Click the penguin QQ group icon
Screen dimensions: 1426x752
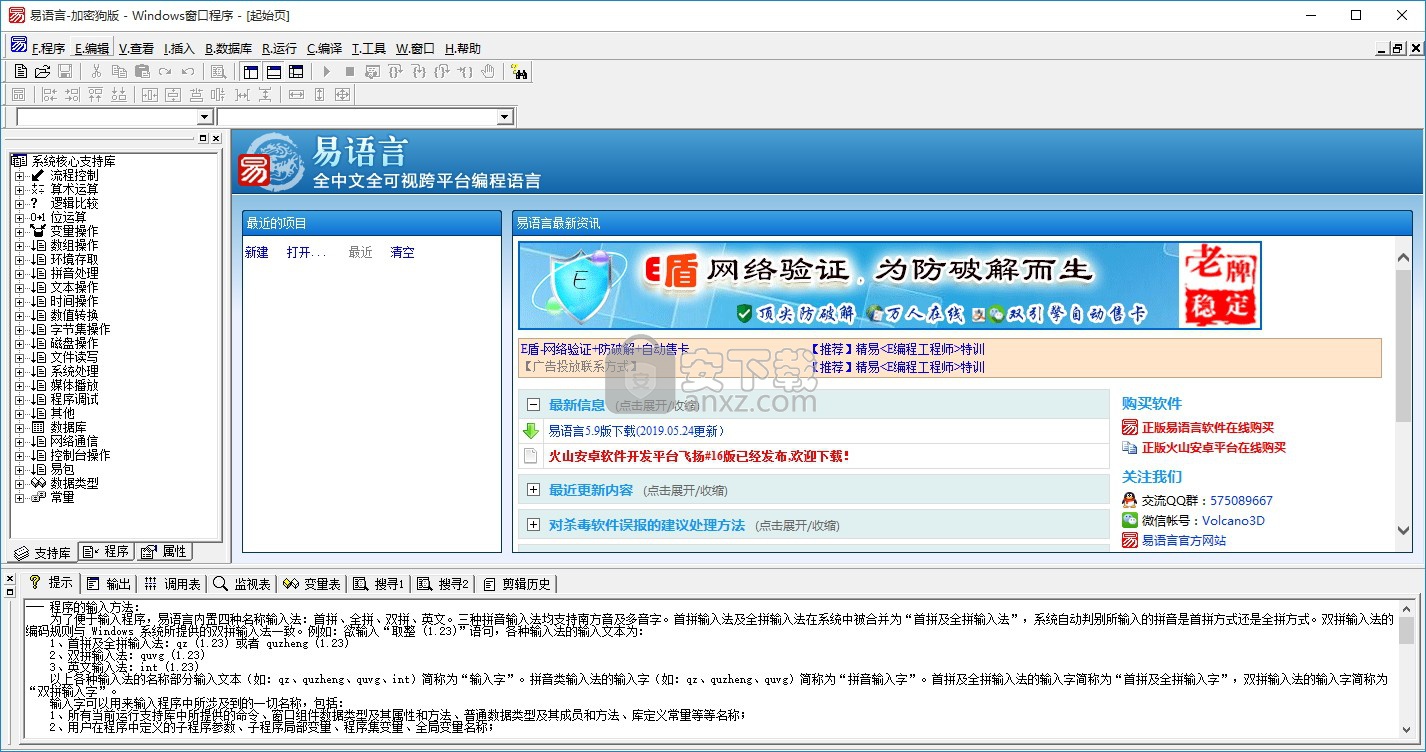(1130, 500)
